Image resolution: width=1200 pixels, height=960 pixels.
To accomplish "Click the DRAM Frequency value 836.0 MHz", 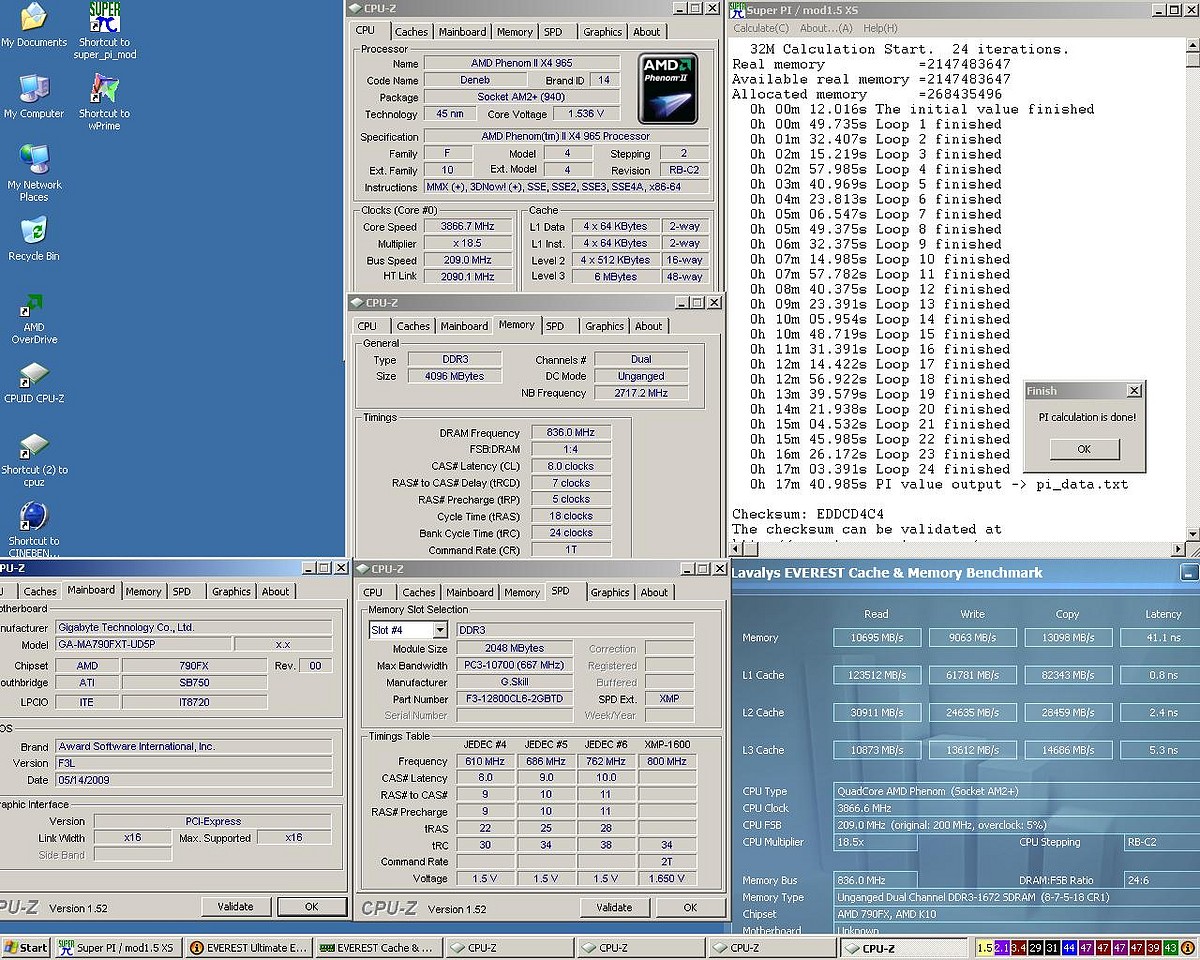I will coord(570,433).
